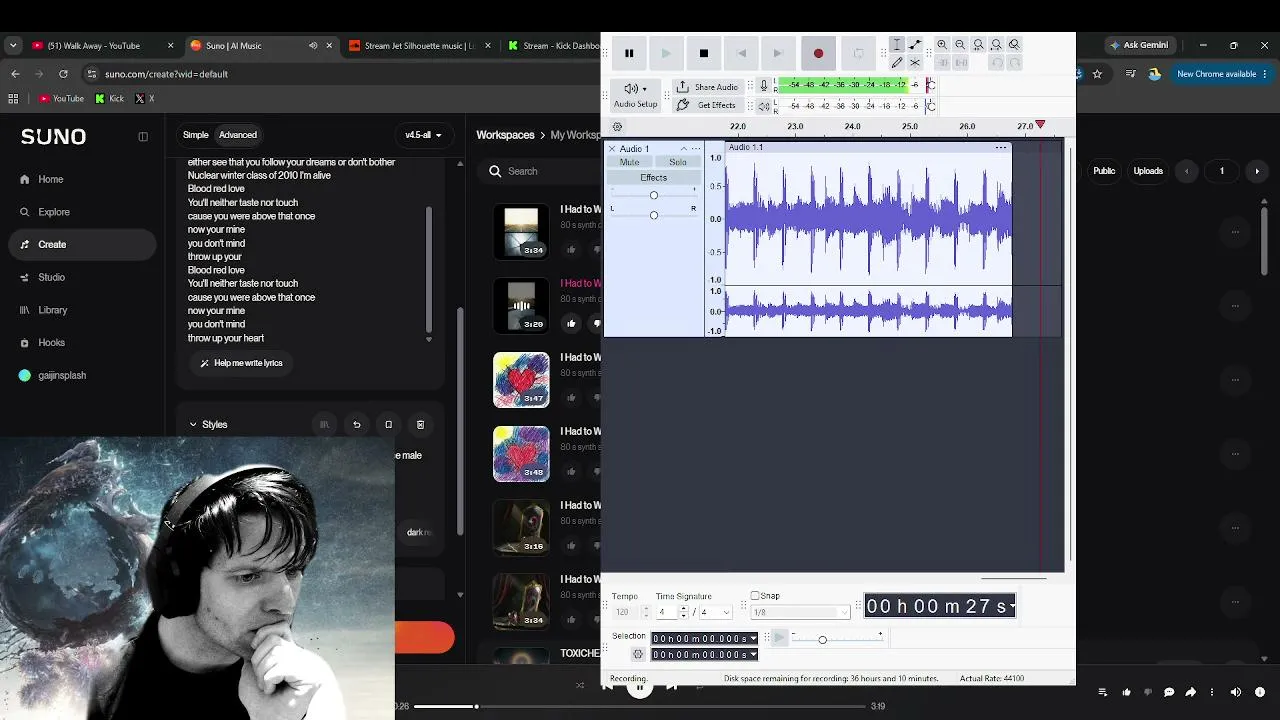Solo the Audio 1 track
Viewport: 1280px width, 720px height.
pyautogui.click(x=678, y=163)
